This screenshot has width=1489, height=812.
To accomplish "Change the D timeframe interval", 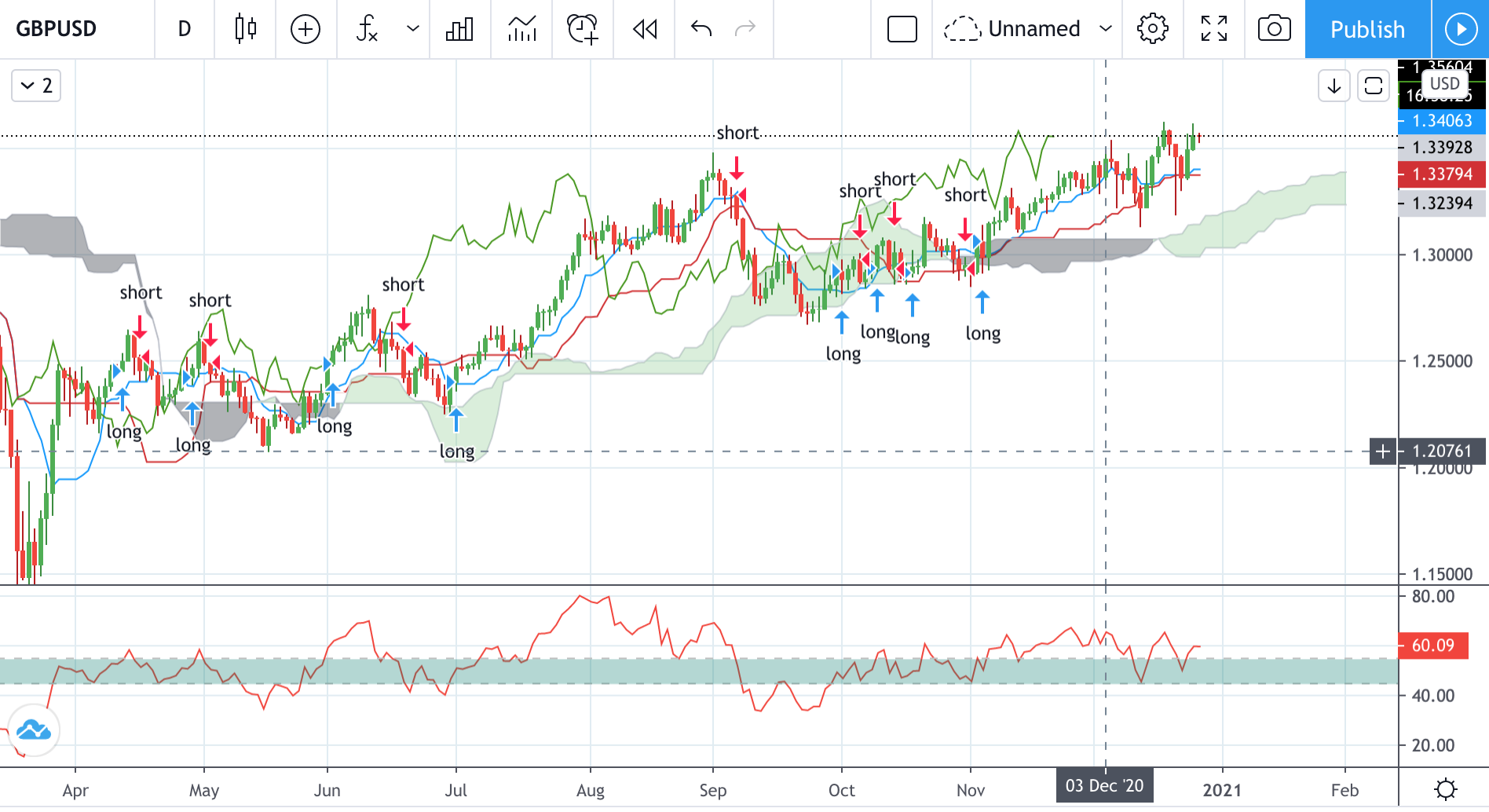I will click(x=185, y=29).
